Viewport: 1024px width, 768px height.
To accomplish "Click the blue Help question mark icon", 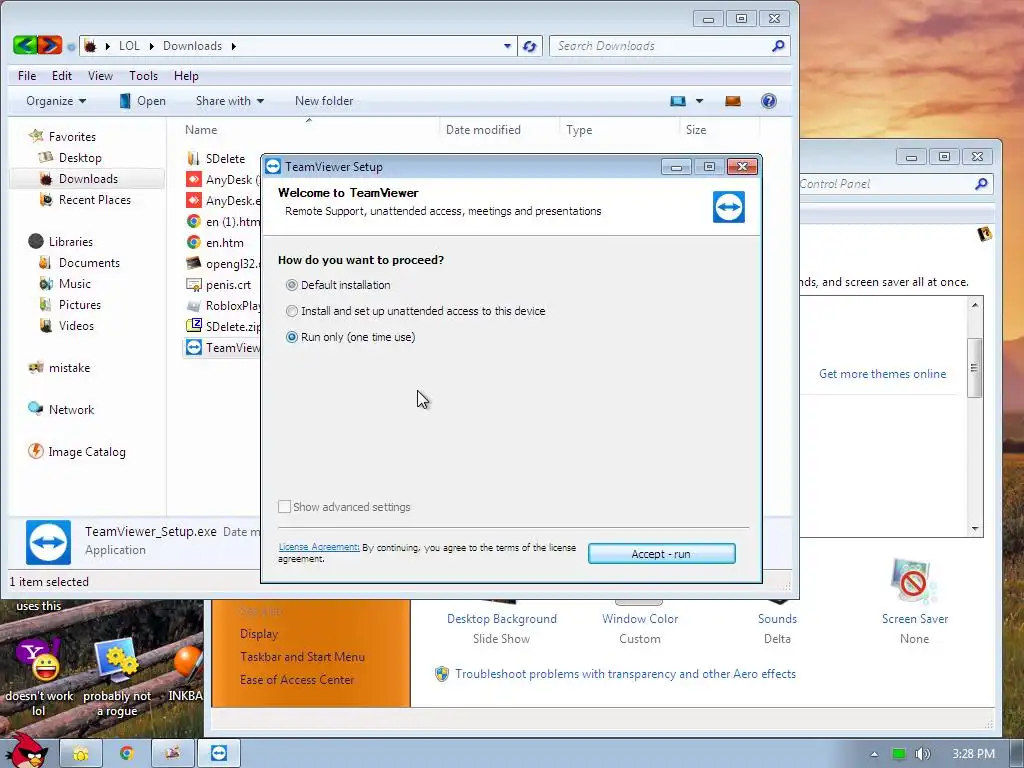I will coord(769,101).
